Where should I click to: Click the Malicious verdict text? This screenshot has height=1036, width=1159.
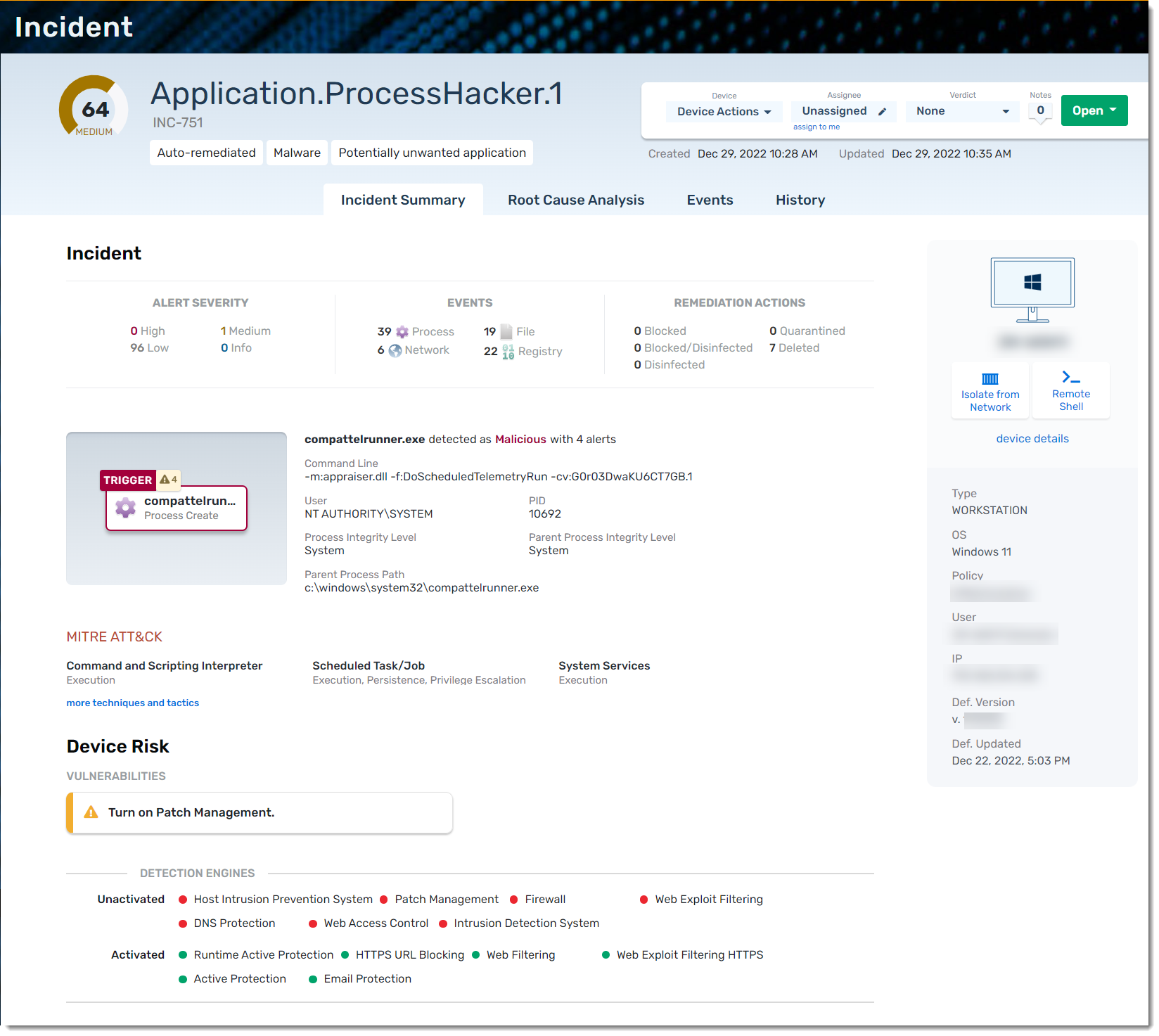click(x=520, y=440)
